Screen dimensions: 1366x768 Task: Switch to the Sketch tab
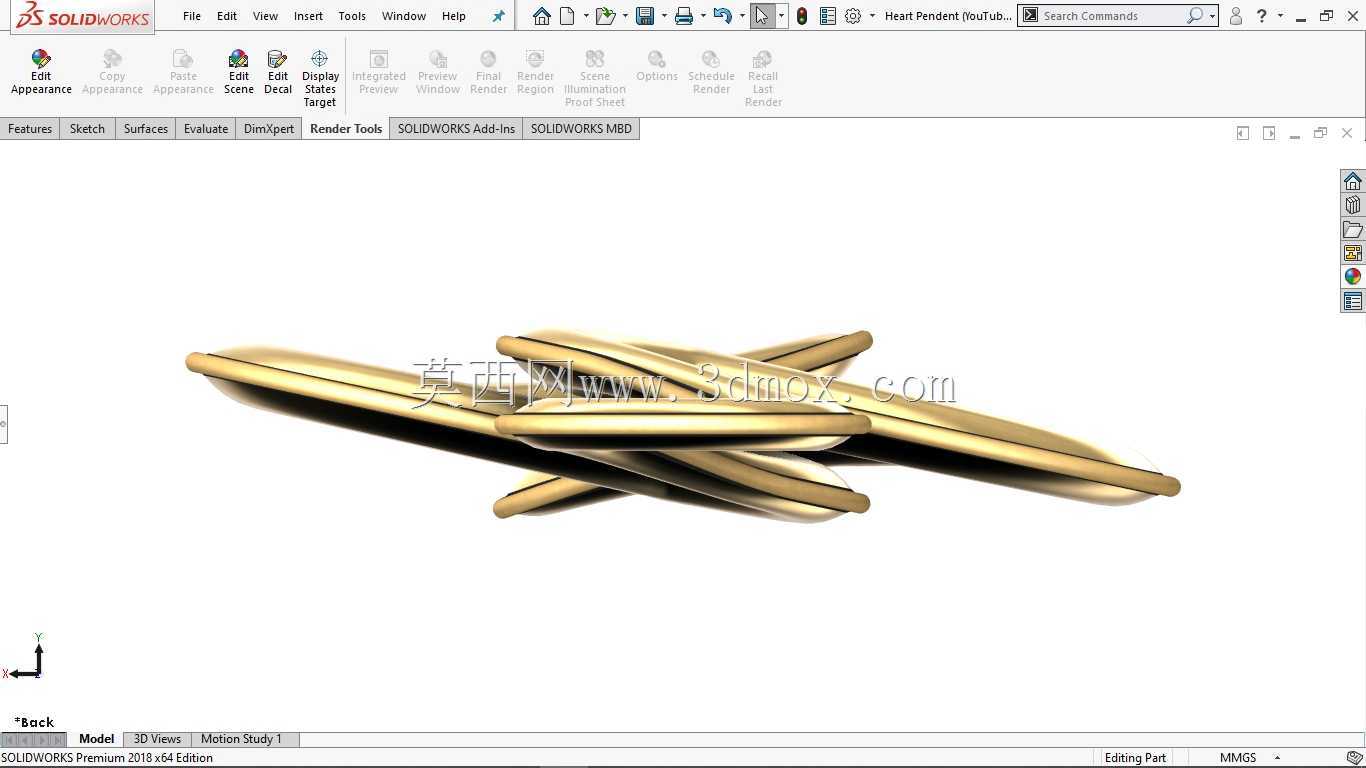point(87,129)
